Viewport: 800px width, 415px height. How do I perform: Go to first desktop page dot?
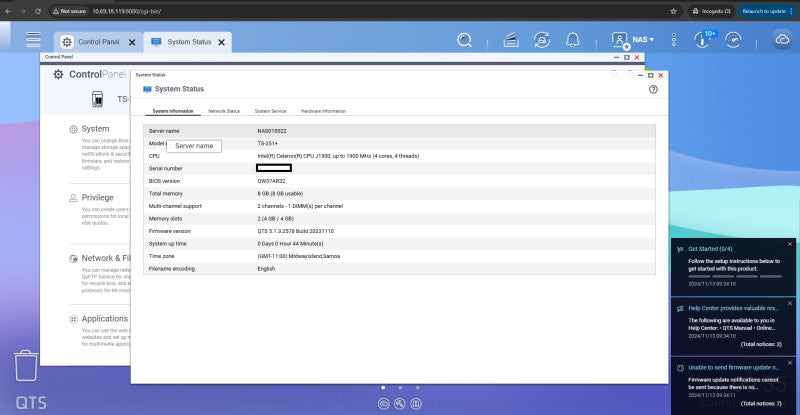tap(383, 387)
